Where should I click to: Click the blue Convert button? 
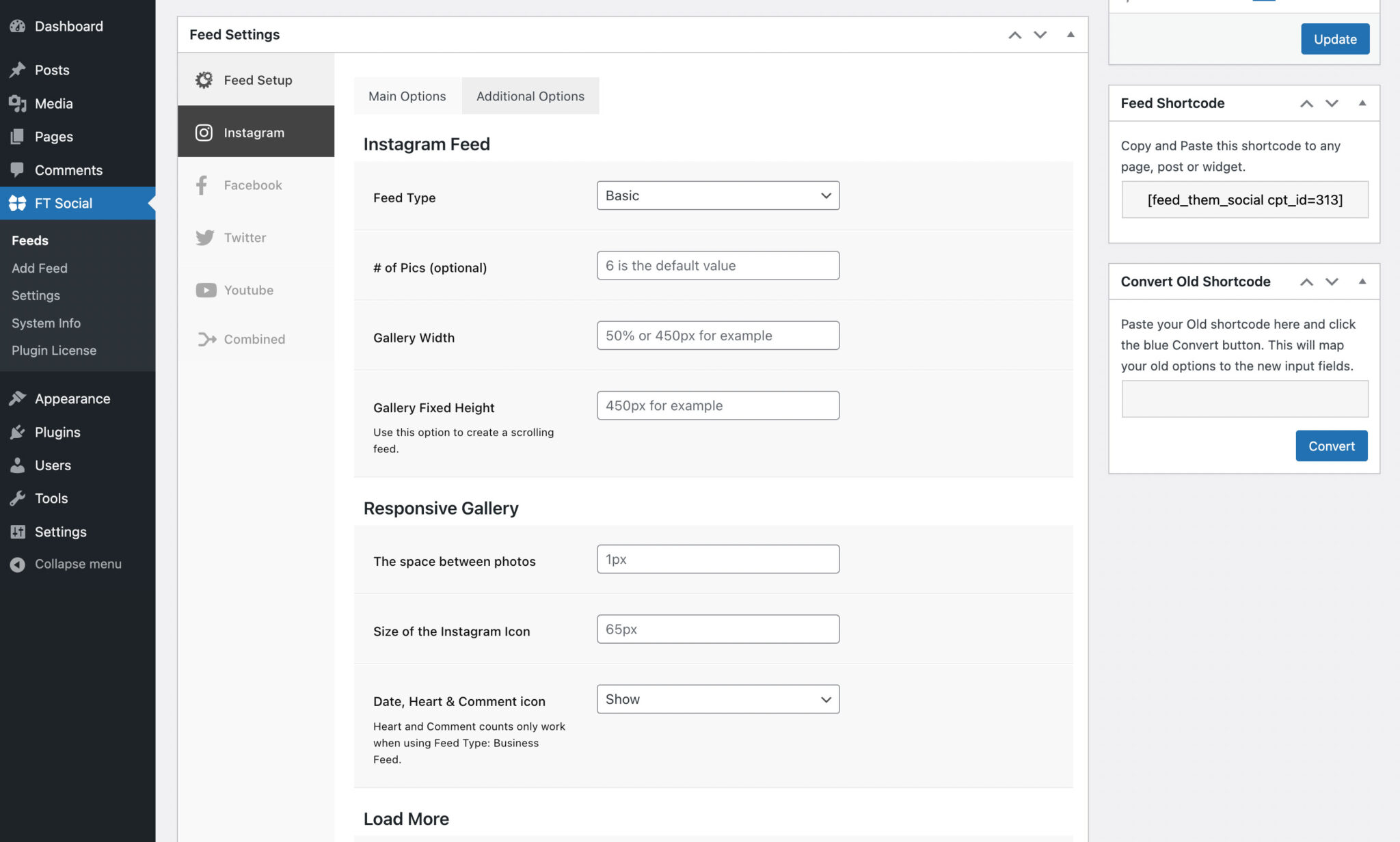[1331, 446]
